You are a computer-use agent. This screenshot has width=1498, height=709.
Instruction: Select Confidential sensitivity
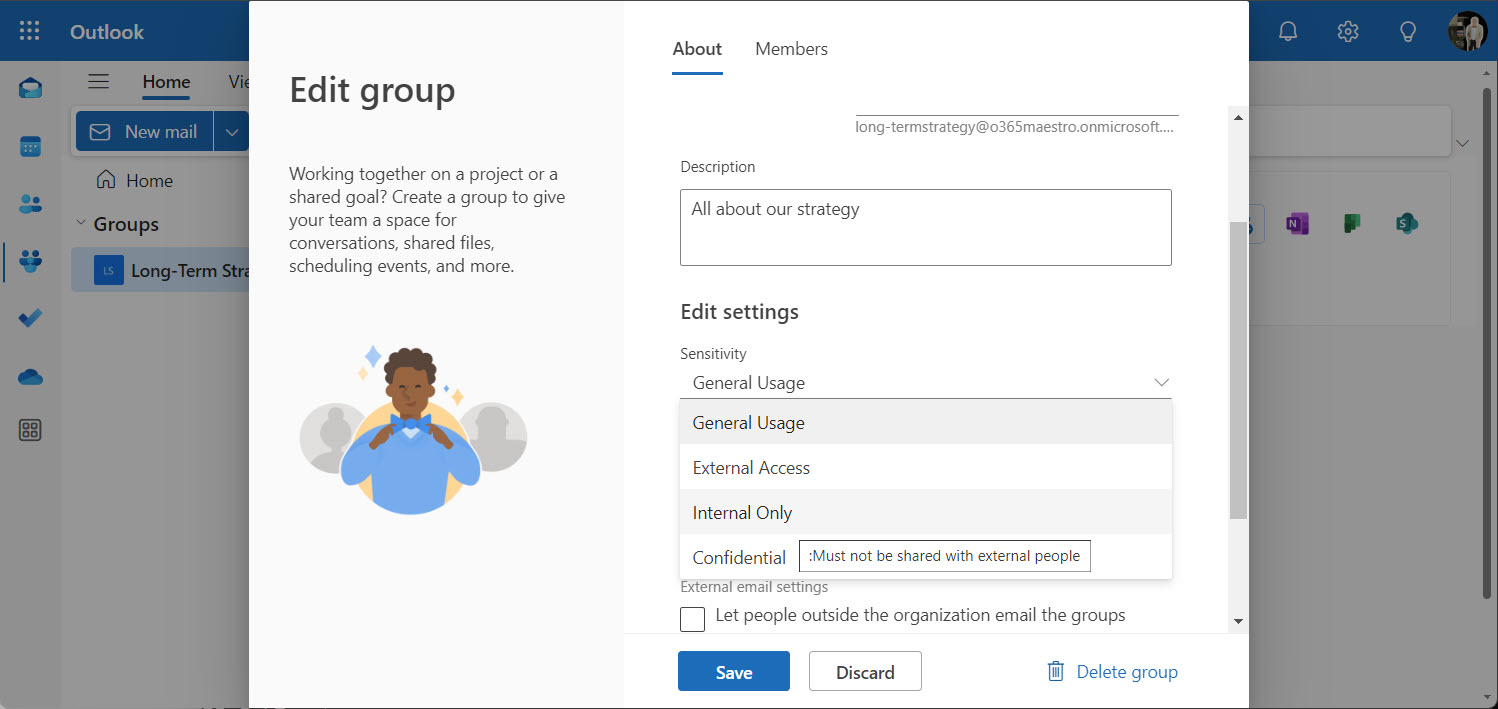coord(739,557)
